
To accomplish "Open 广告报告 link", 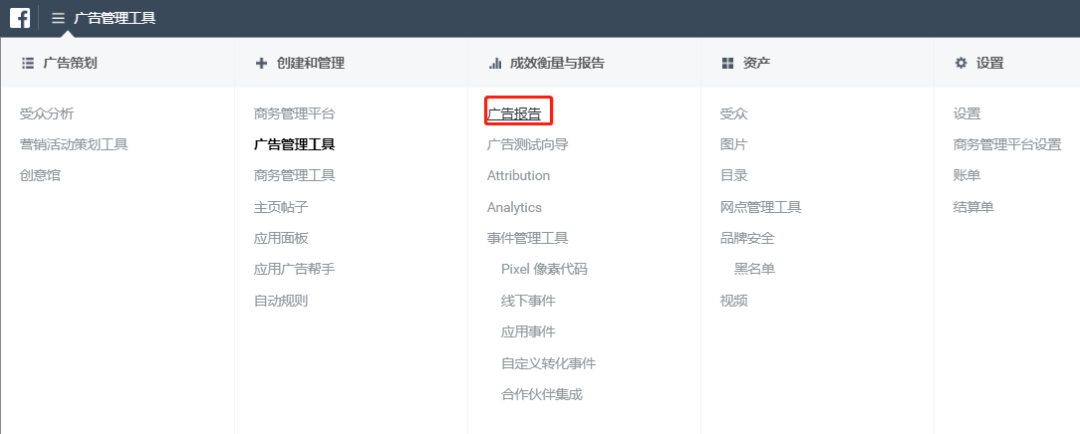I will (x=514, y=114).
